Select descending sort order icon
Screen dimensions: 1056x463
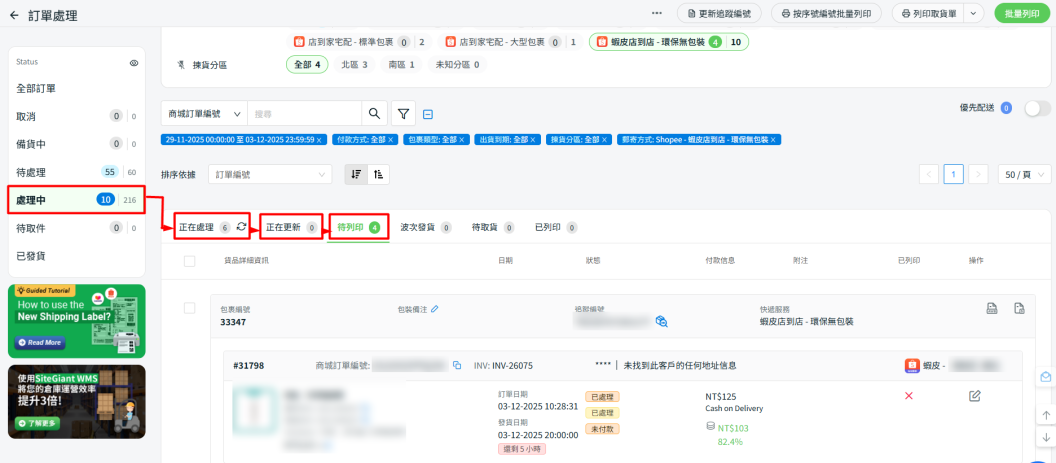[355, 174]
